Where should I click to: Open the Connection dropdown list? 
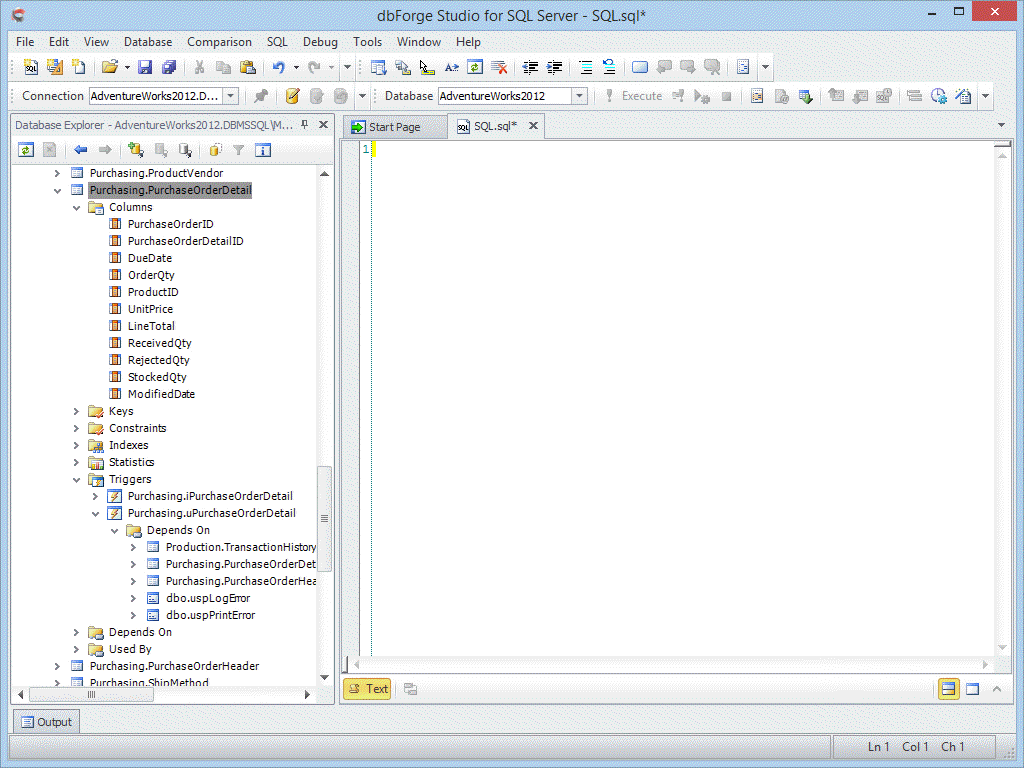point(230,96)
